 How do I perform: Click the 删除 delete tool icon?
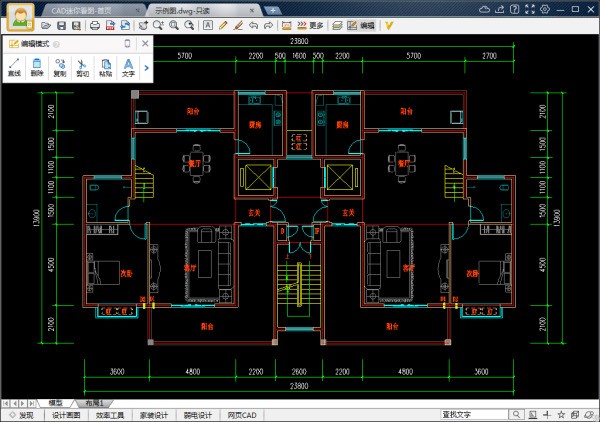pos(37,67)
